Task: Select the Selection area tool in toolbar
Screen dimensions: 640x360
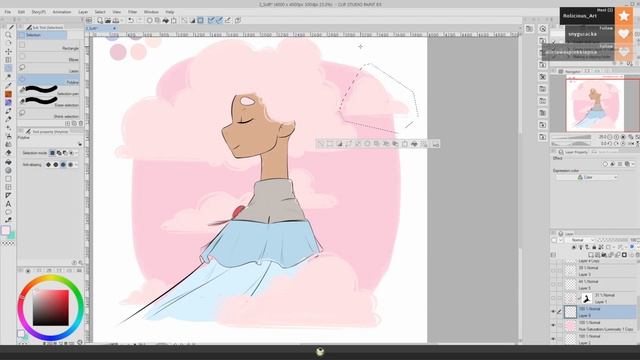Action: click(8, 68)
